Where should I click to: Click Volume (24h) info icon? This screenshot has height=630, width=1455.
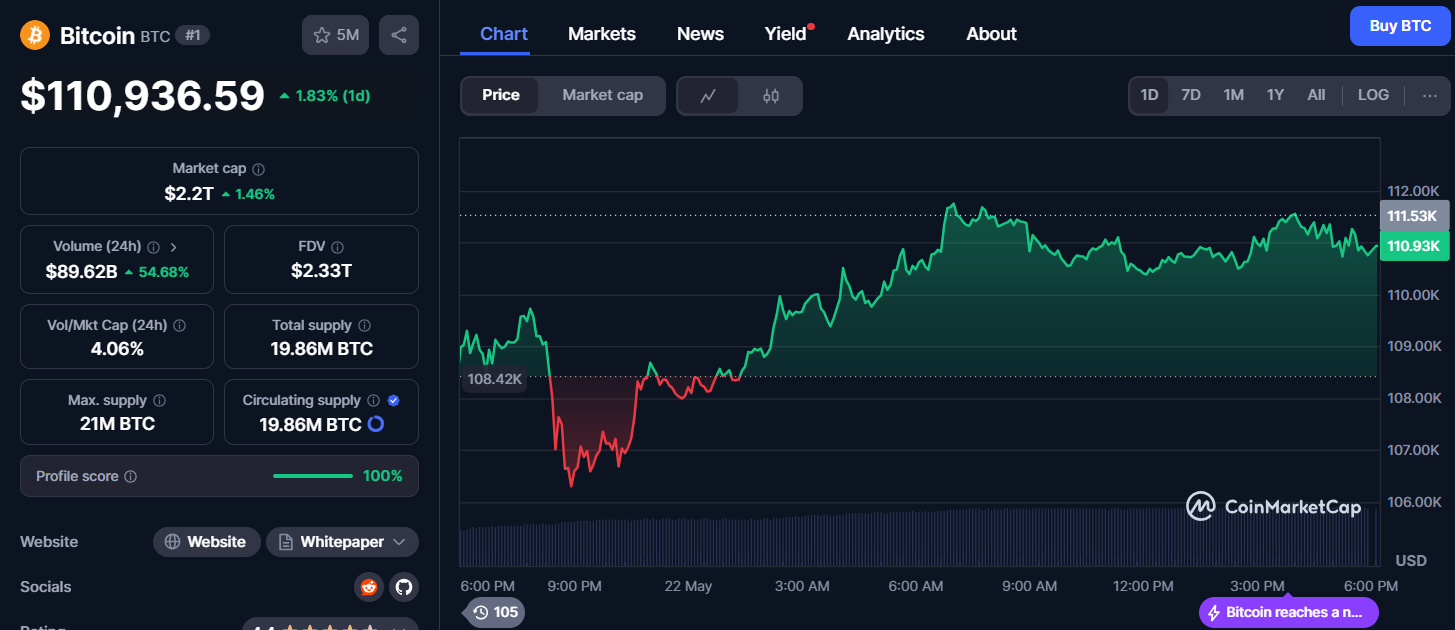pyautogui.click(x=153, y=247)
